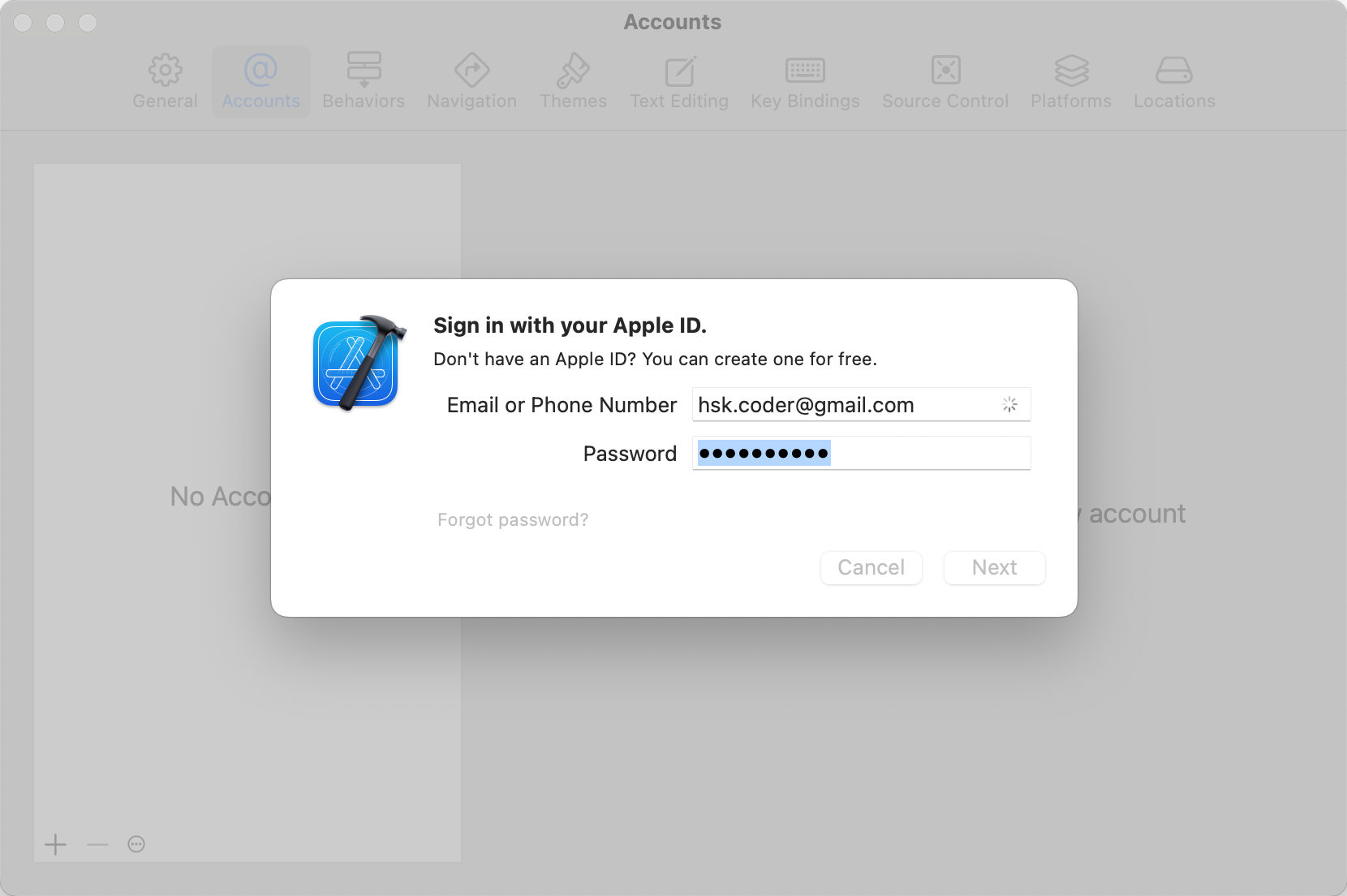1347x896 pixels.
Task: Open the Text Editing preferences icon
Action: [x=680, y=71]
